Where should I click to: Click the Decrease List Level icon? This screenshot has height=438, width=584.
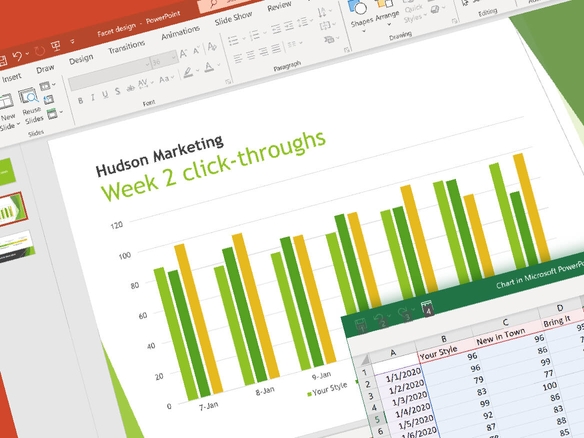tap(276, 29)
